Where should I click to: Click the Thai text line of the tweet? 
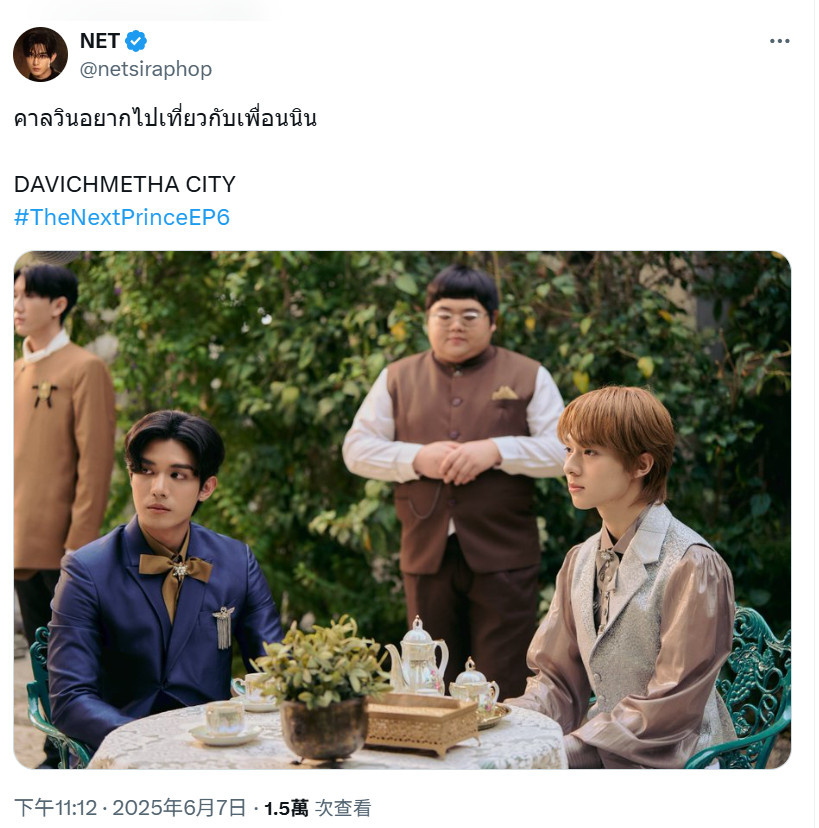click(165, 118)
